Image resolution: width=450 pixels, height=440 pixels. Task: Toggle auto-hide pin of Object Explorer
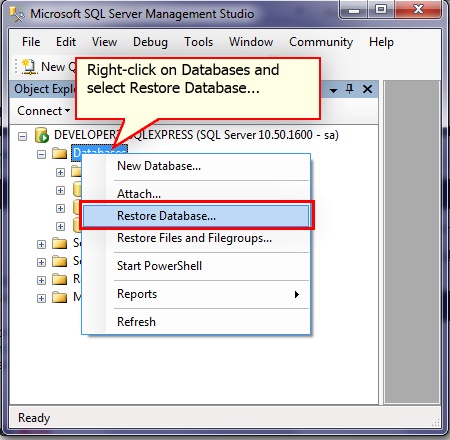click(x=350, y=89)
